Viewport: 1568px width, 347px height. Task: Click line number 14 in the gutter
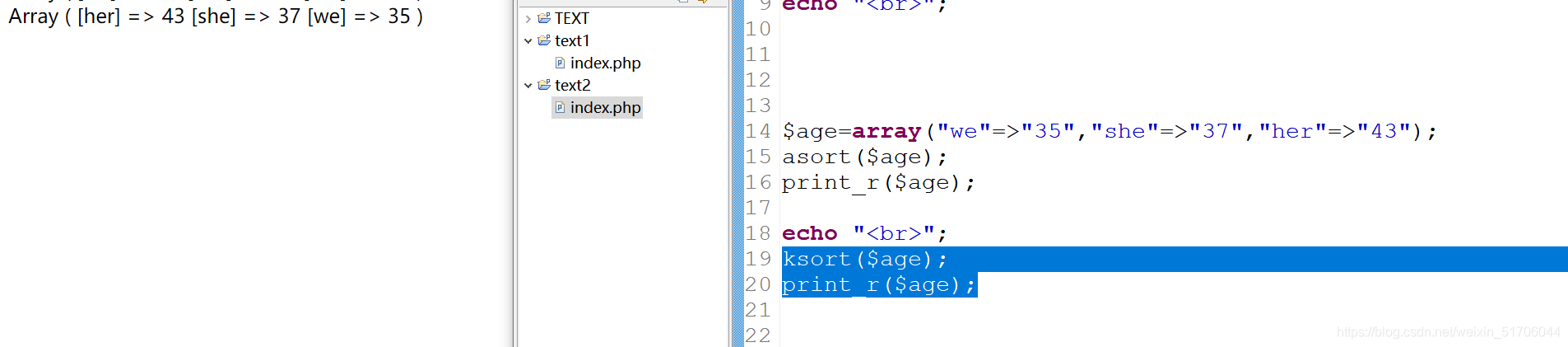coord(758,131)
